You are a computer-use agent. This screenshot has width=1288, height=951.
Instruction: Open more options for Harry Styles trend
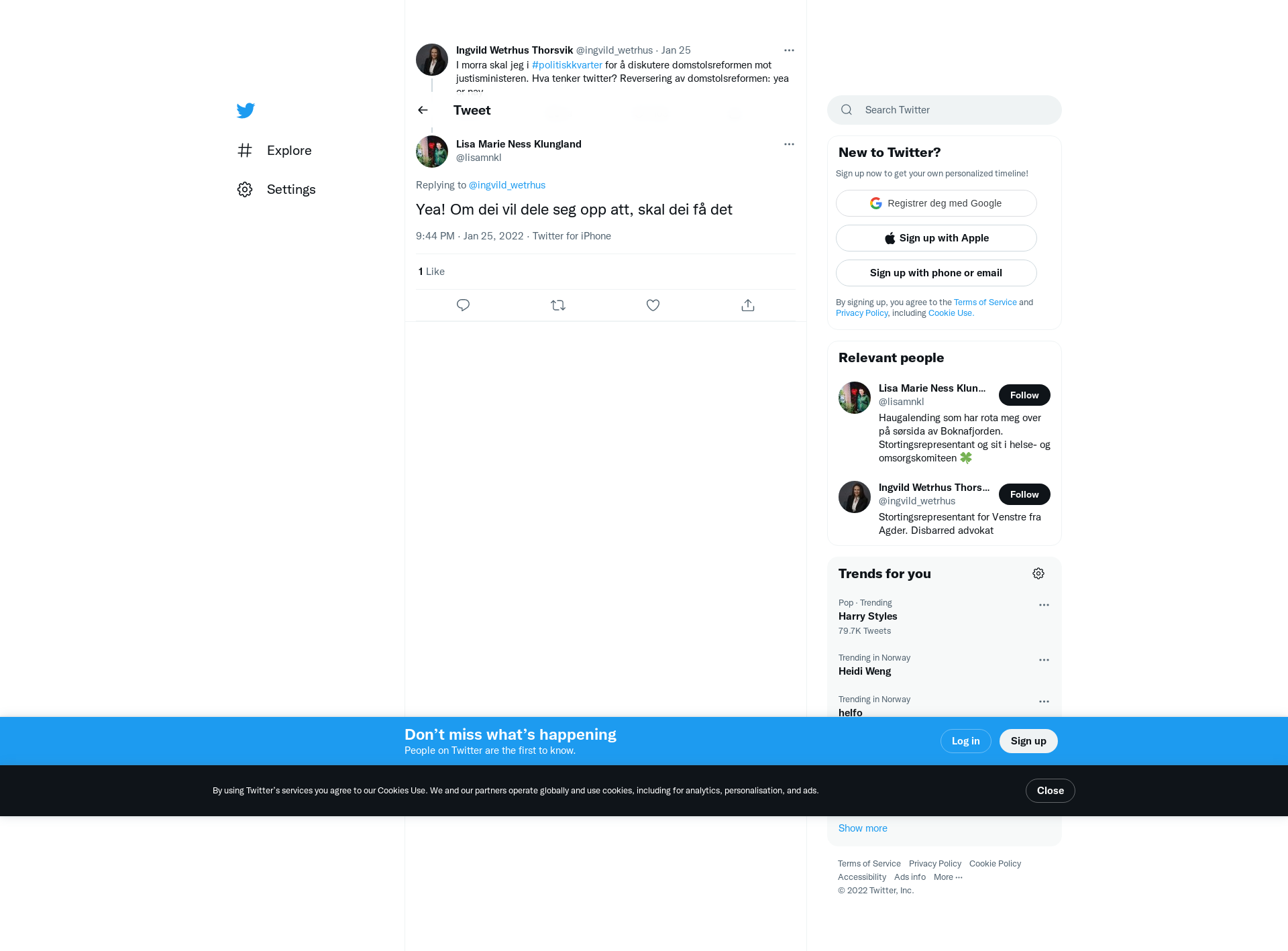pyautogui.click(x=1044, y=605)
